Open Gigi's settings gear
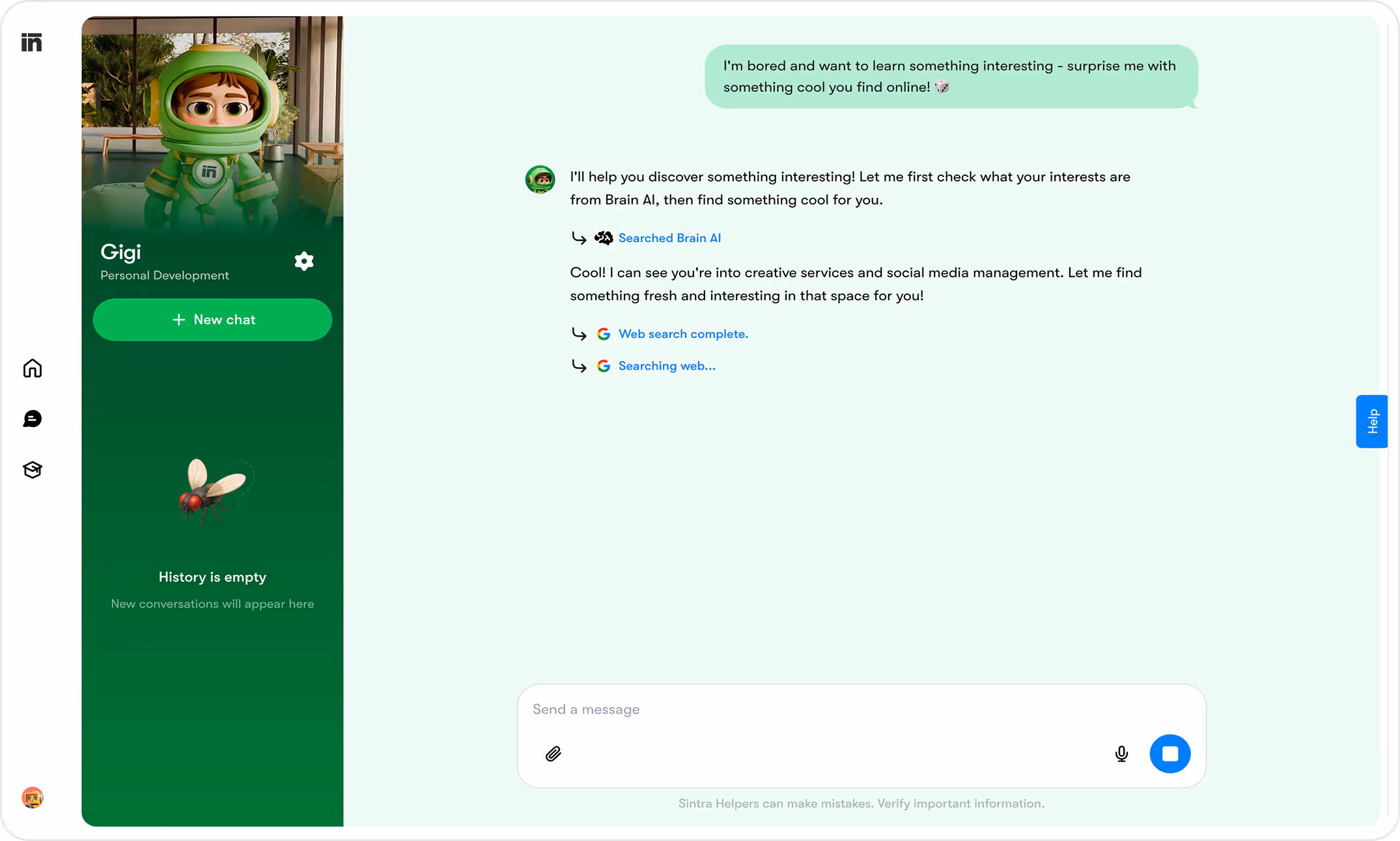The image size is (1400, 841). [x=304, y=261]
